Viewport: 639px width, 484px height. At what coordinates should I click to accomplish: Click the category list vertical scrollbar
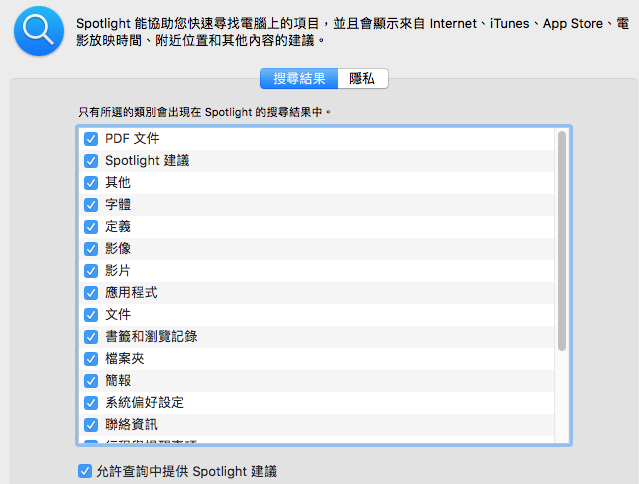click(x=562, y=240)
